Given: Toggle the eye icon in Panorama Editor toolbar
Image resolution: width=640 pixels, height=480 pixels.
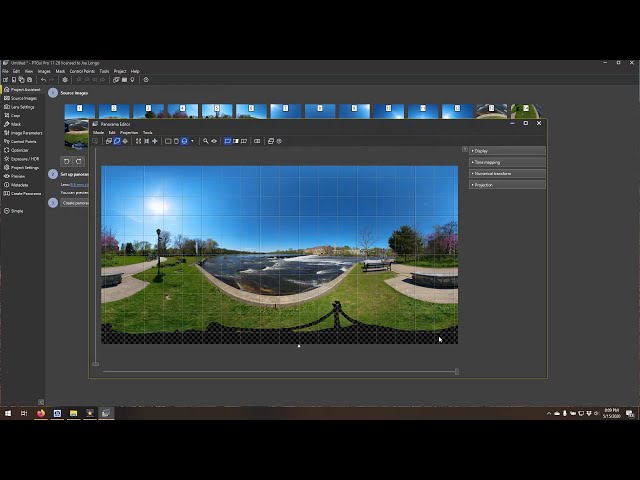Looking at the screenshot, I should (x=214, y=141).
